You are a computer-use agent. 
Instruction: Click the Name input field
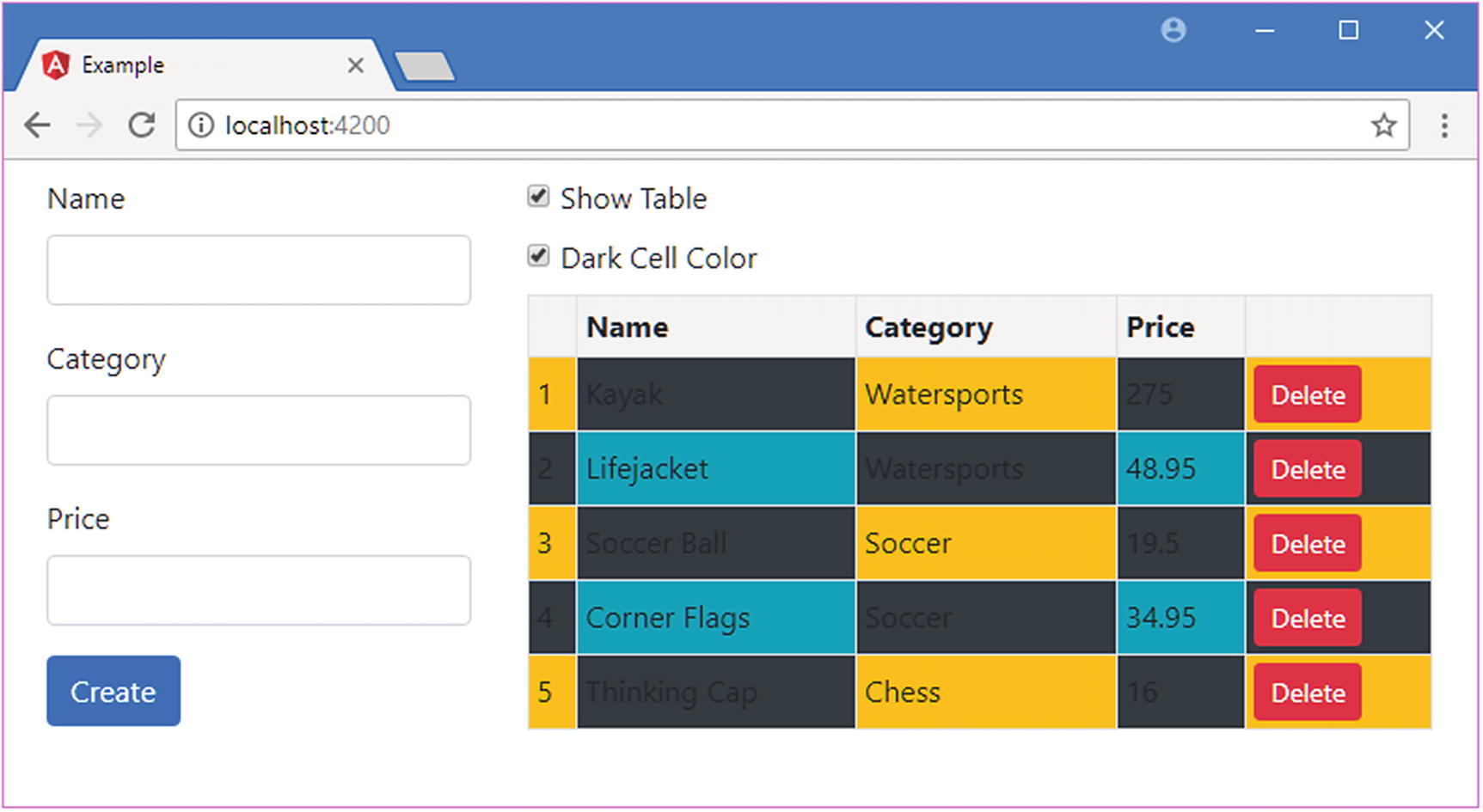(259, 270)
